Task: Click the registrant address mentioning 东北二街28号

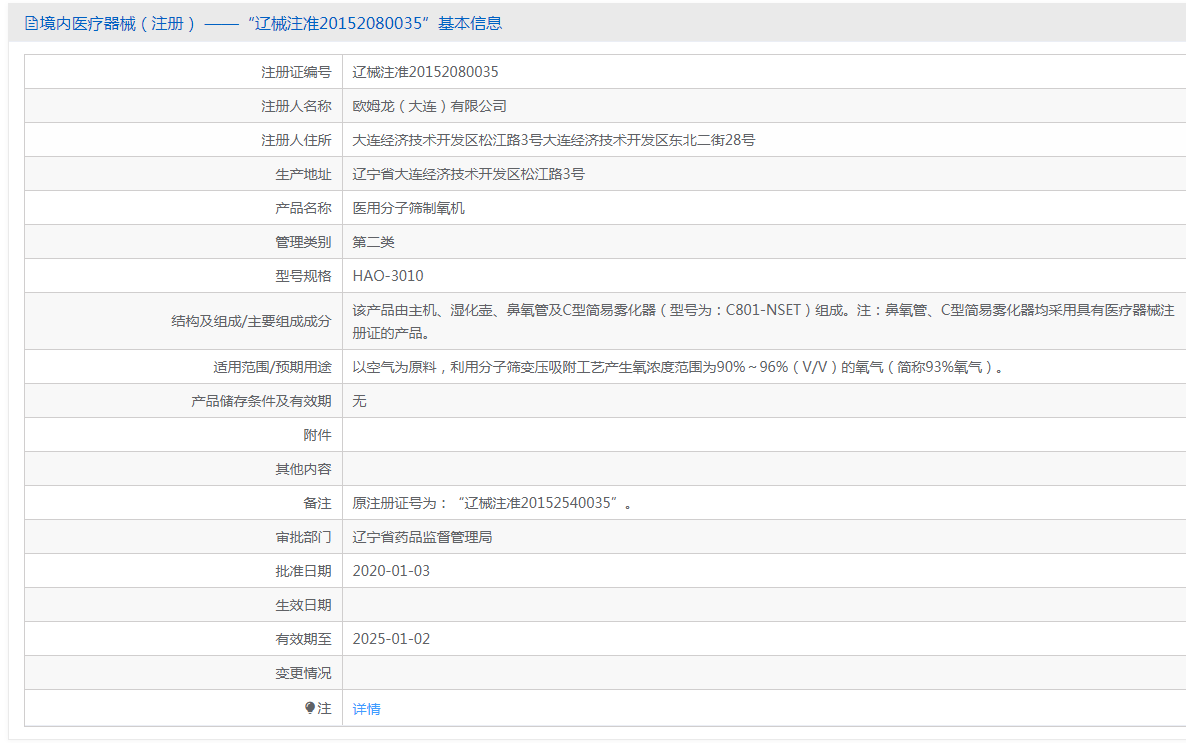Action: (x=554, y=140)
